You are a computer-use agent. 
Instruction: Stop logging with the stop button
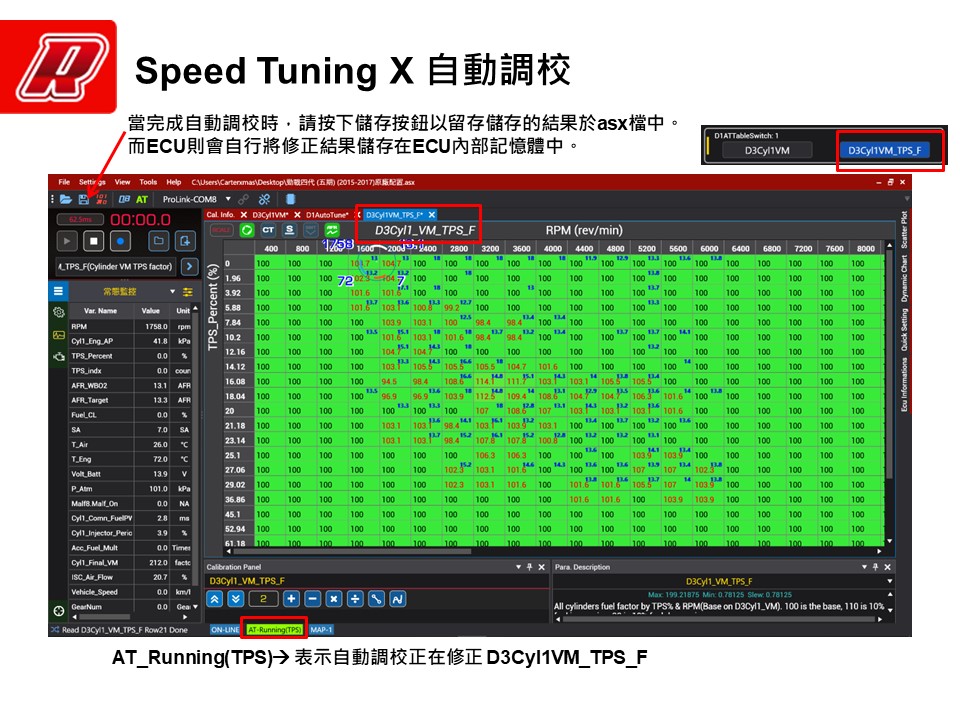94,241
